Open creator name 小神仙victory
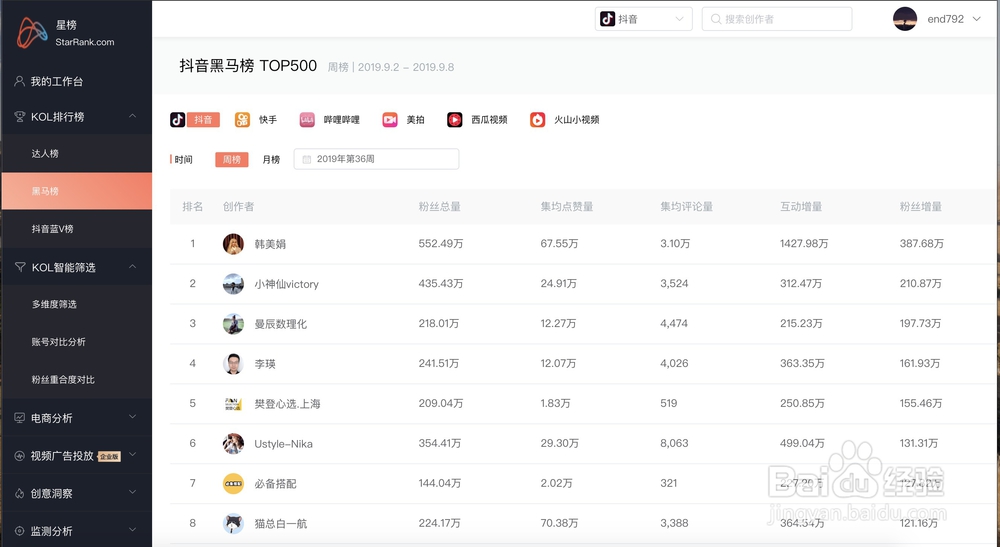Viewport: 1000px width, 547px height. (286, 284)
